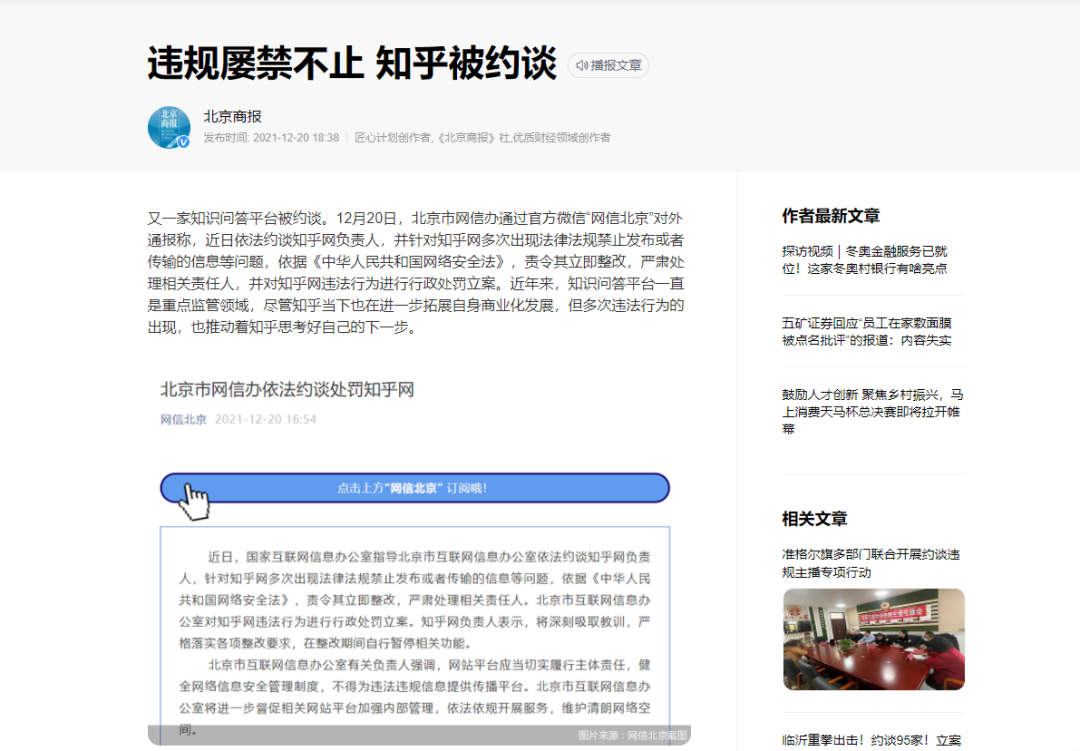
Task: Open article 探访视频｜冬奥金融服务已就位
Action: [x=864, y=260]
